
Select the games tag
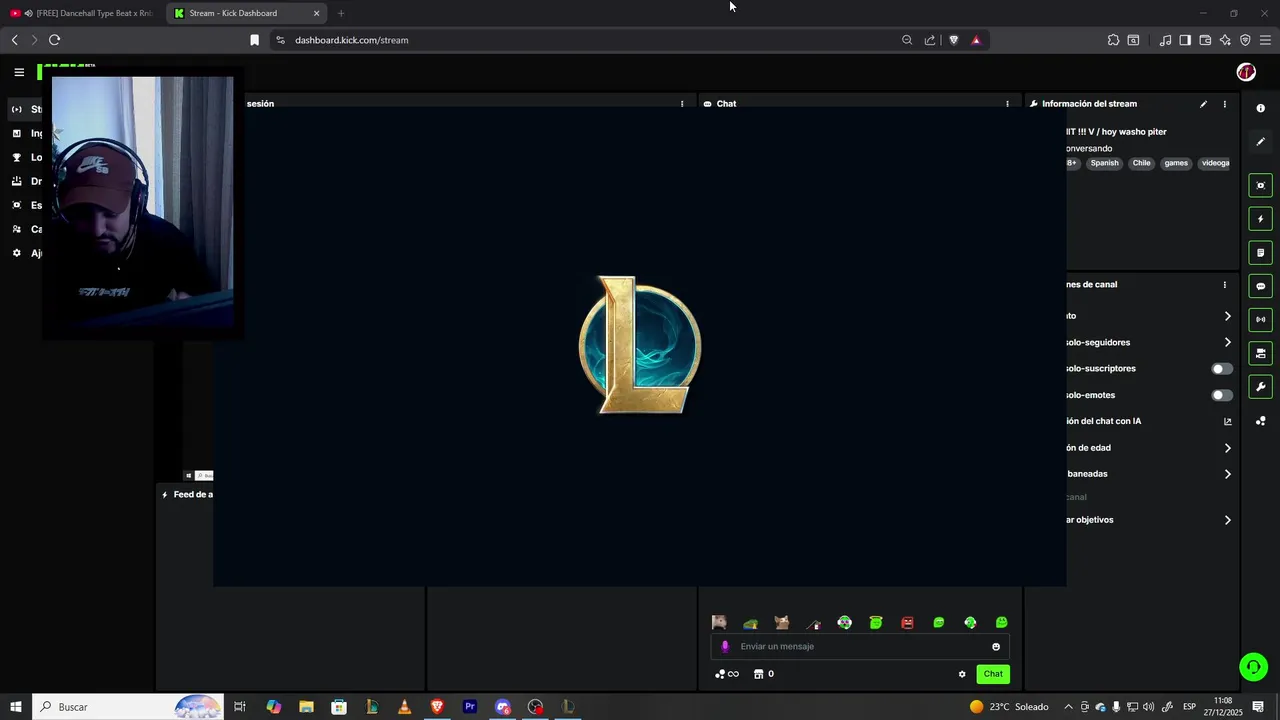(x=1176, y=163)
